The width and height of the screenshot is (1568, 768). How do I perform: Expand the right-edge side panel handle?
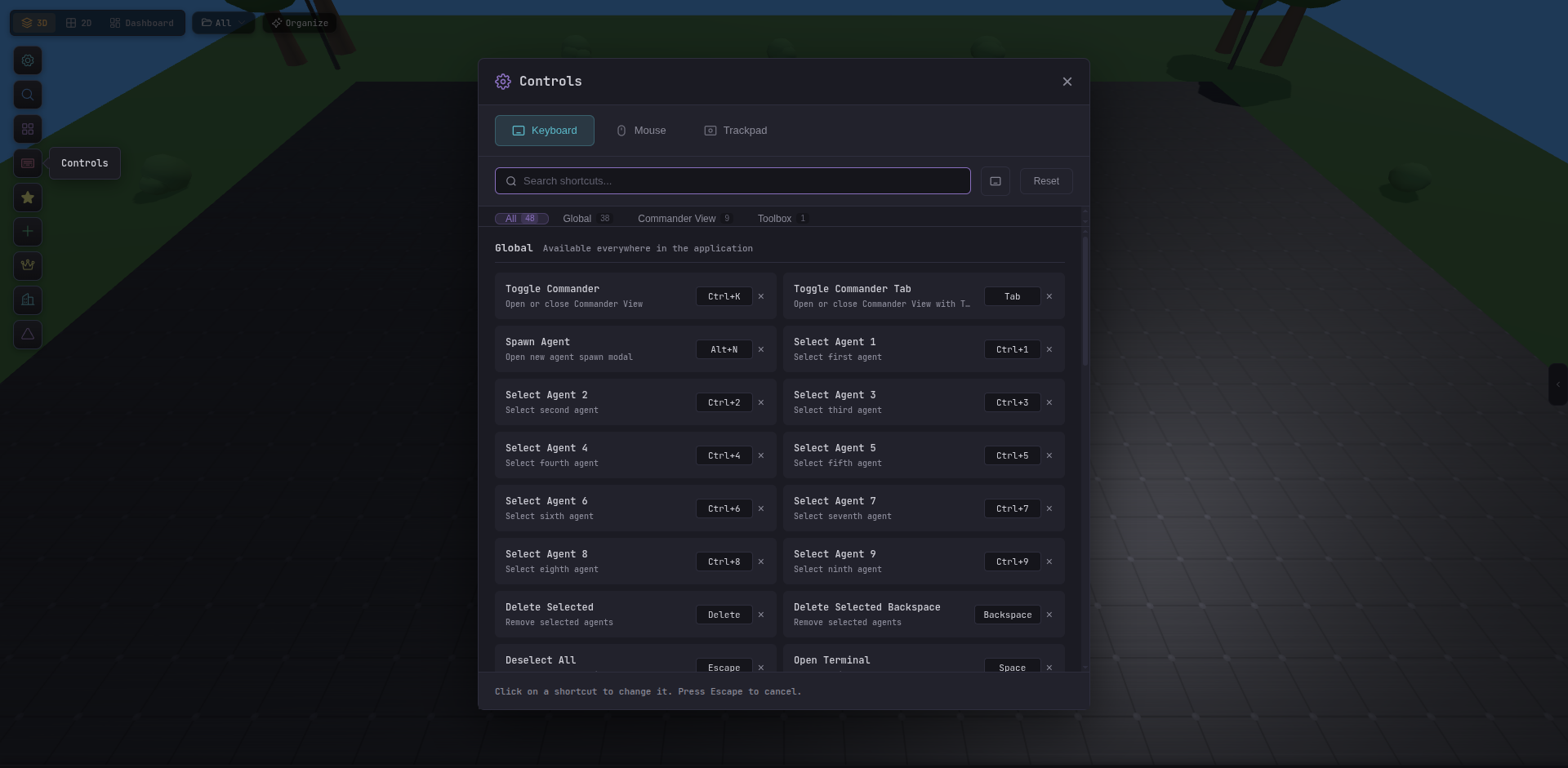click(1558, 384)
